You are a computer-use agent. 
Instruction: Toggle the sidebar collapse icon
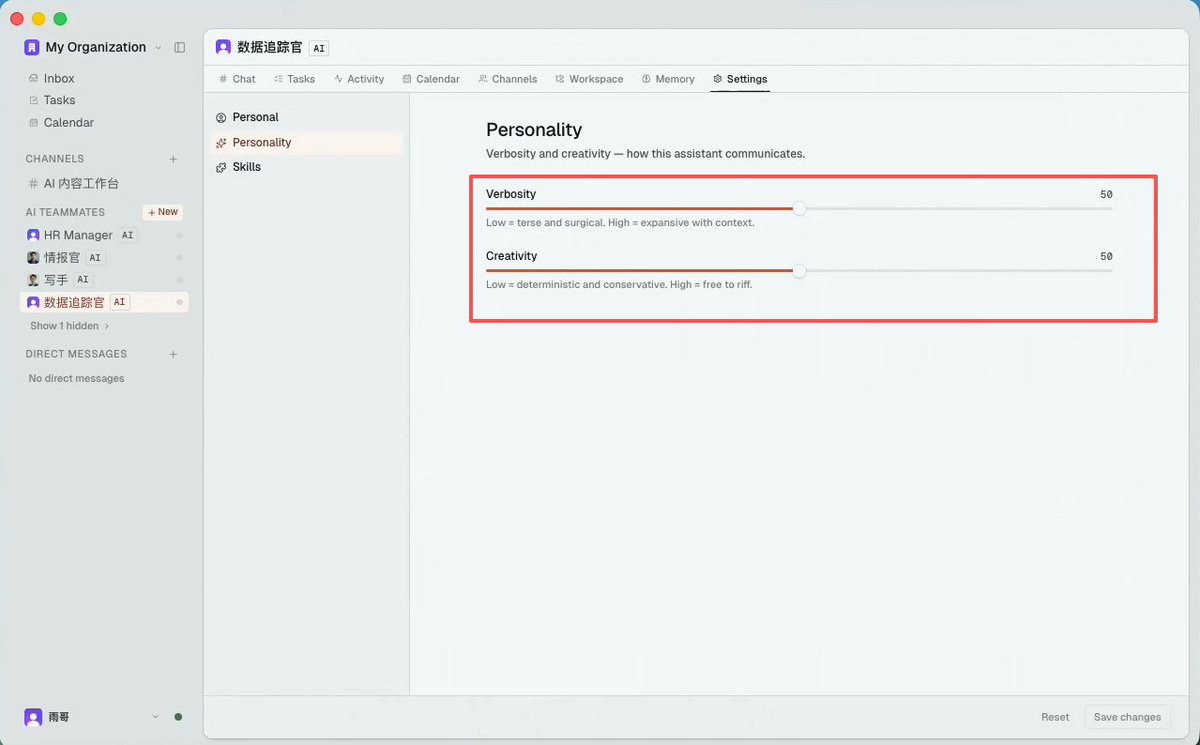pos(180,47)
